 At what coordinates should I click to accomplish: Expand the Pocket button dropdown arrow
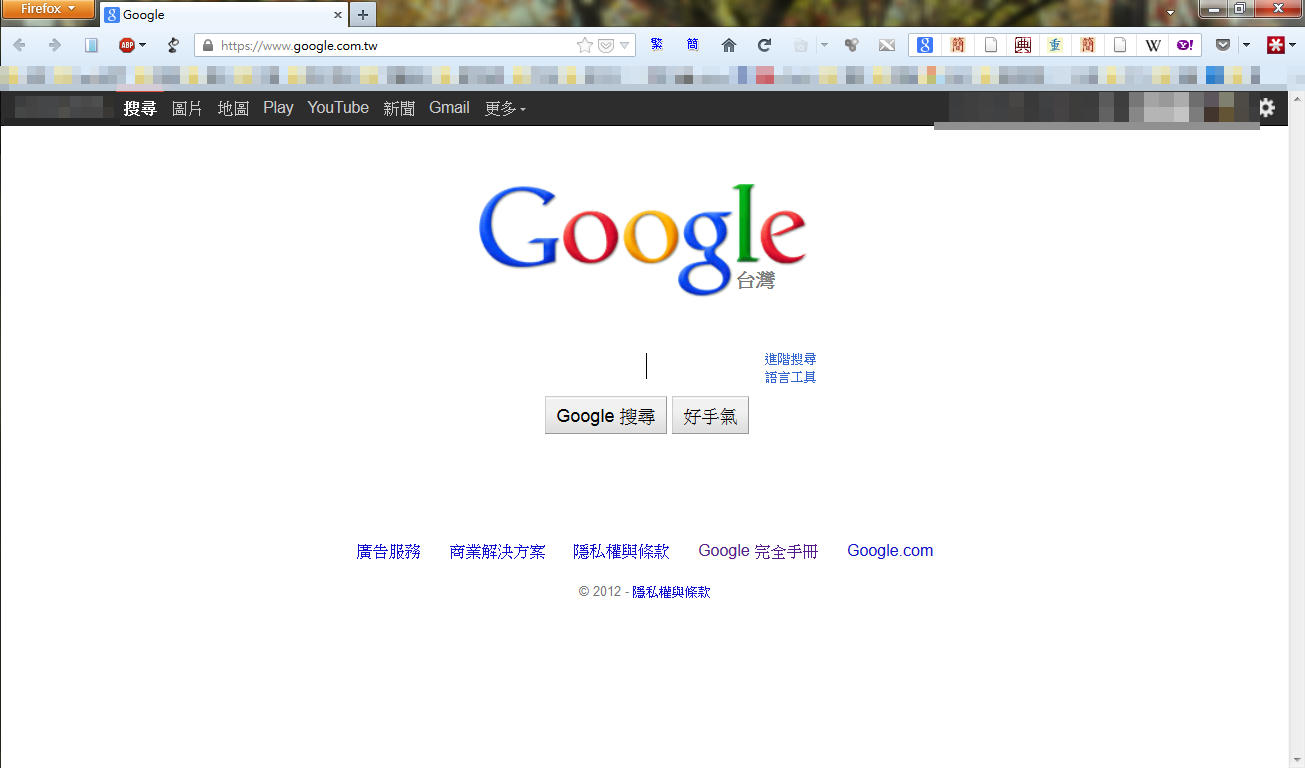pos(1246,45)
